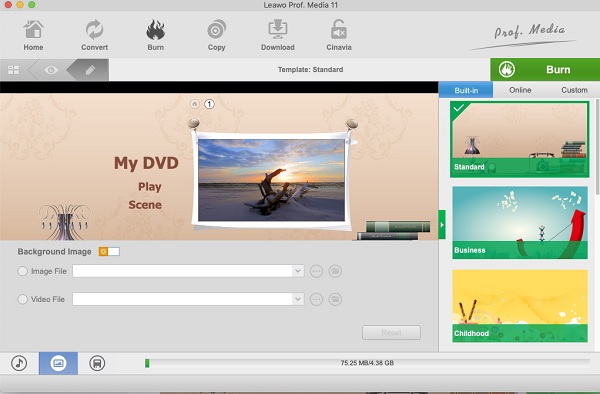Viewport: 600px width, 394px height.
Task: Open the Home module
Action: click(x=33, y=35)
